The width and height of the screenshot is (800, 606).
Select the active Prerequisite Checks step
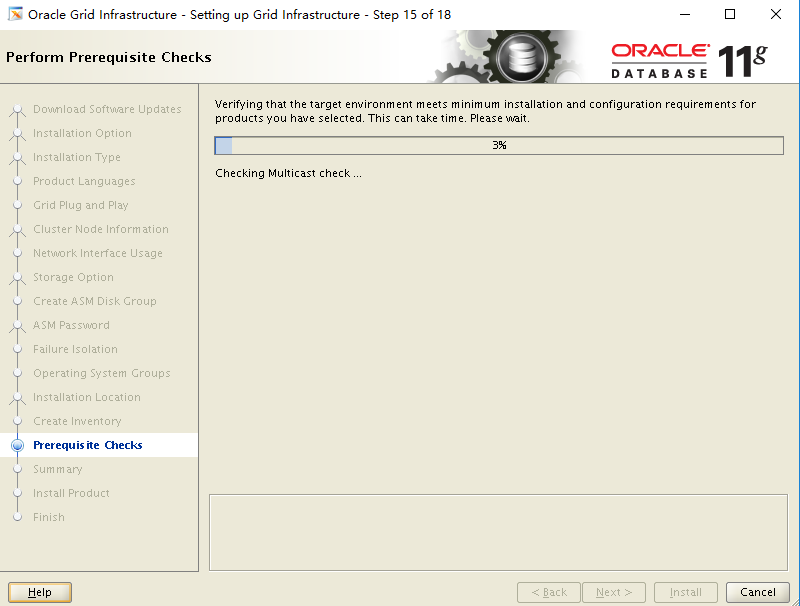pyautogui.click(x=87, y=445)
